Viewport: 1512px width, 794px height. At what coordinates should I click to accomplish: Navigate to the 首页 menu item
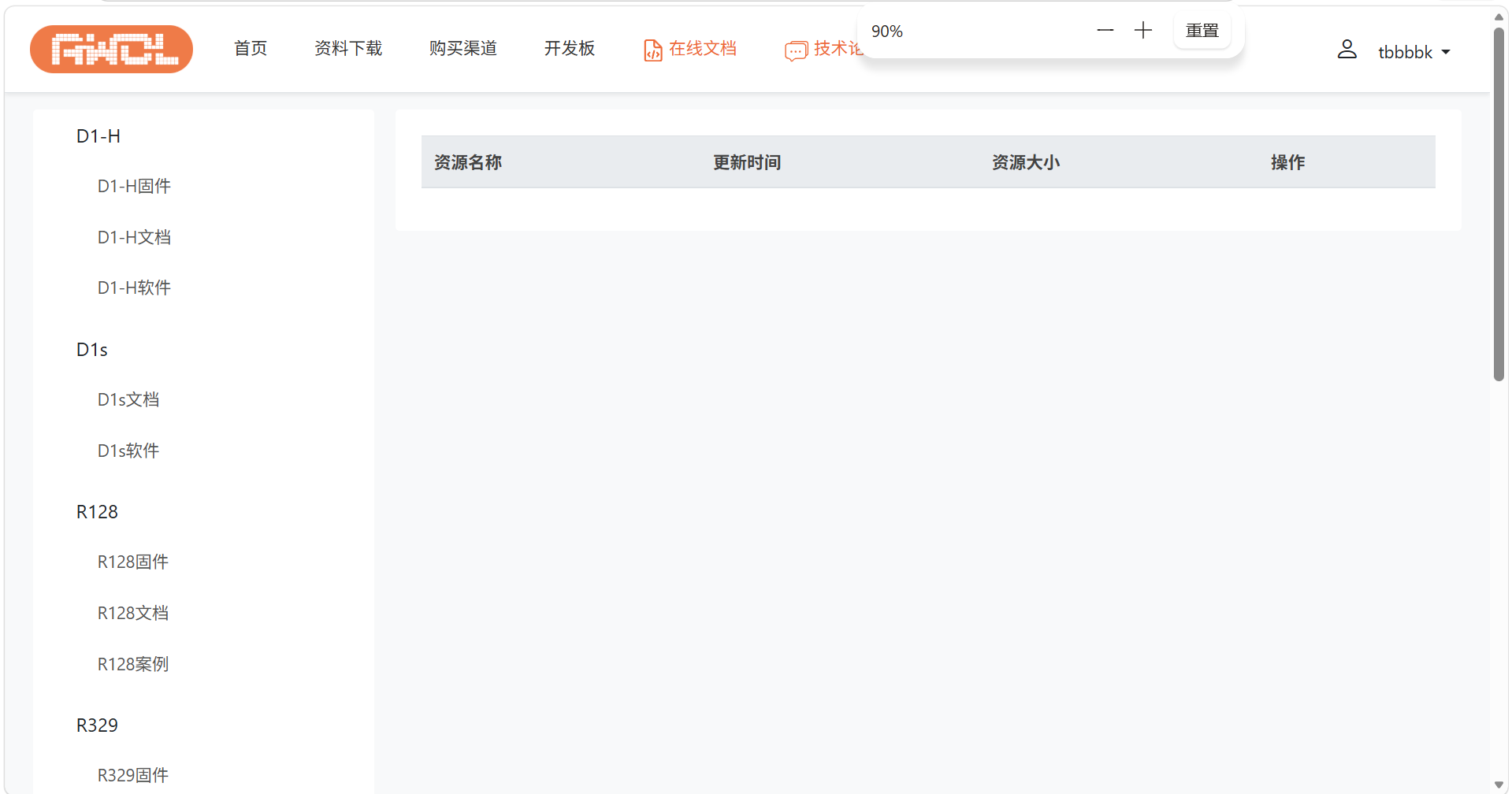(x=250, y=48)
